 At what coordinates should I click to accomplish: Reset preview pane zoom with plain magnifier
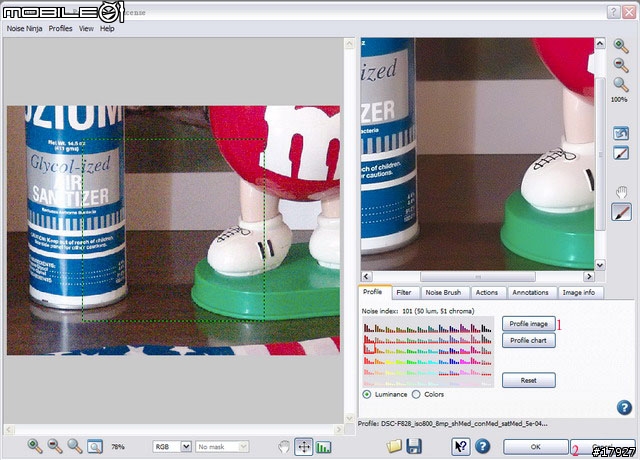click(621, 84)
